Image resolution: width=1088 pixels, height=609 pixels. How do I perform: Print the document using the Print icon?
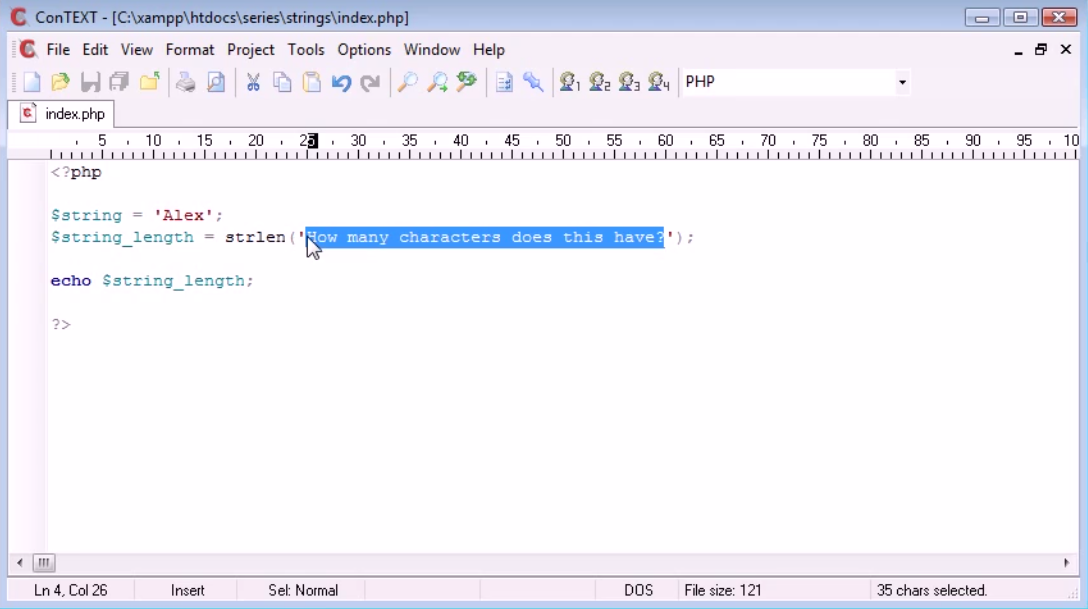click(186, 82)
